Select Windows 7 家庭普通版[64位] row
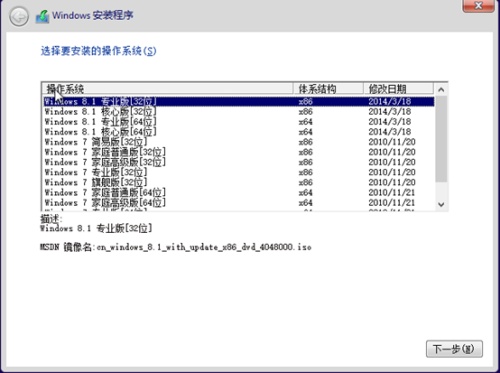 click(239, 192)
